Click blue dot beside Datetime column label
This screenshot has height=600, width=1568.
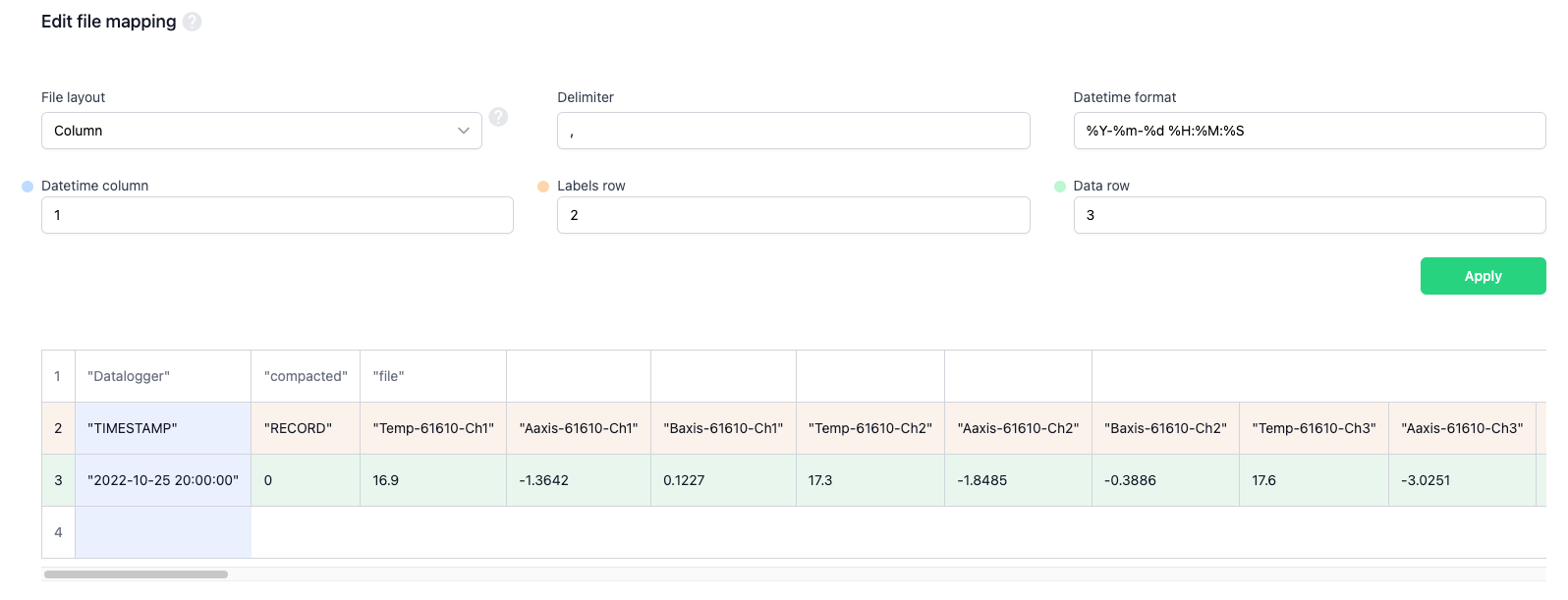(28, 187)
